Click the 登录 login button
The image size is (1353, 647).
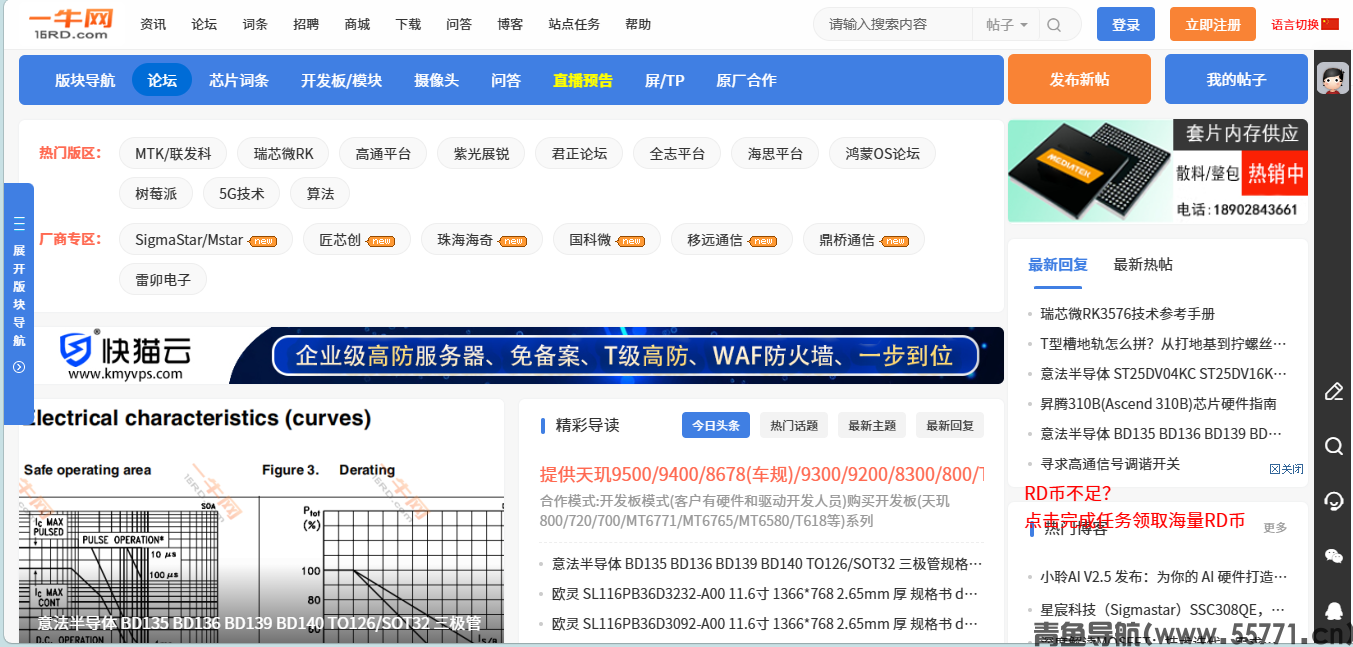pyautogui.click(x=1126, y=24)
